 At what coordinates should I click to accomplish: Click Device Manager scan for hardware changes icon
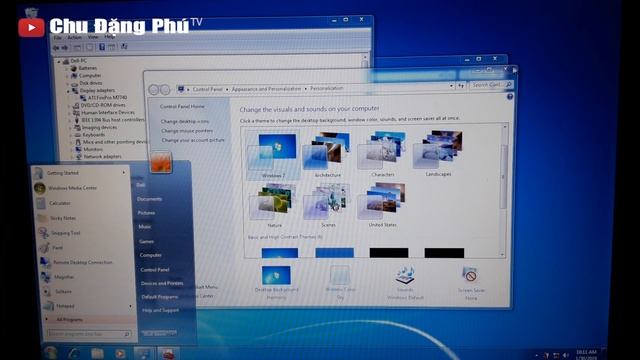pyautogui.click(x=124, y=47)
